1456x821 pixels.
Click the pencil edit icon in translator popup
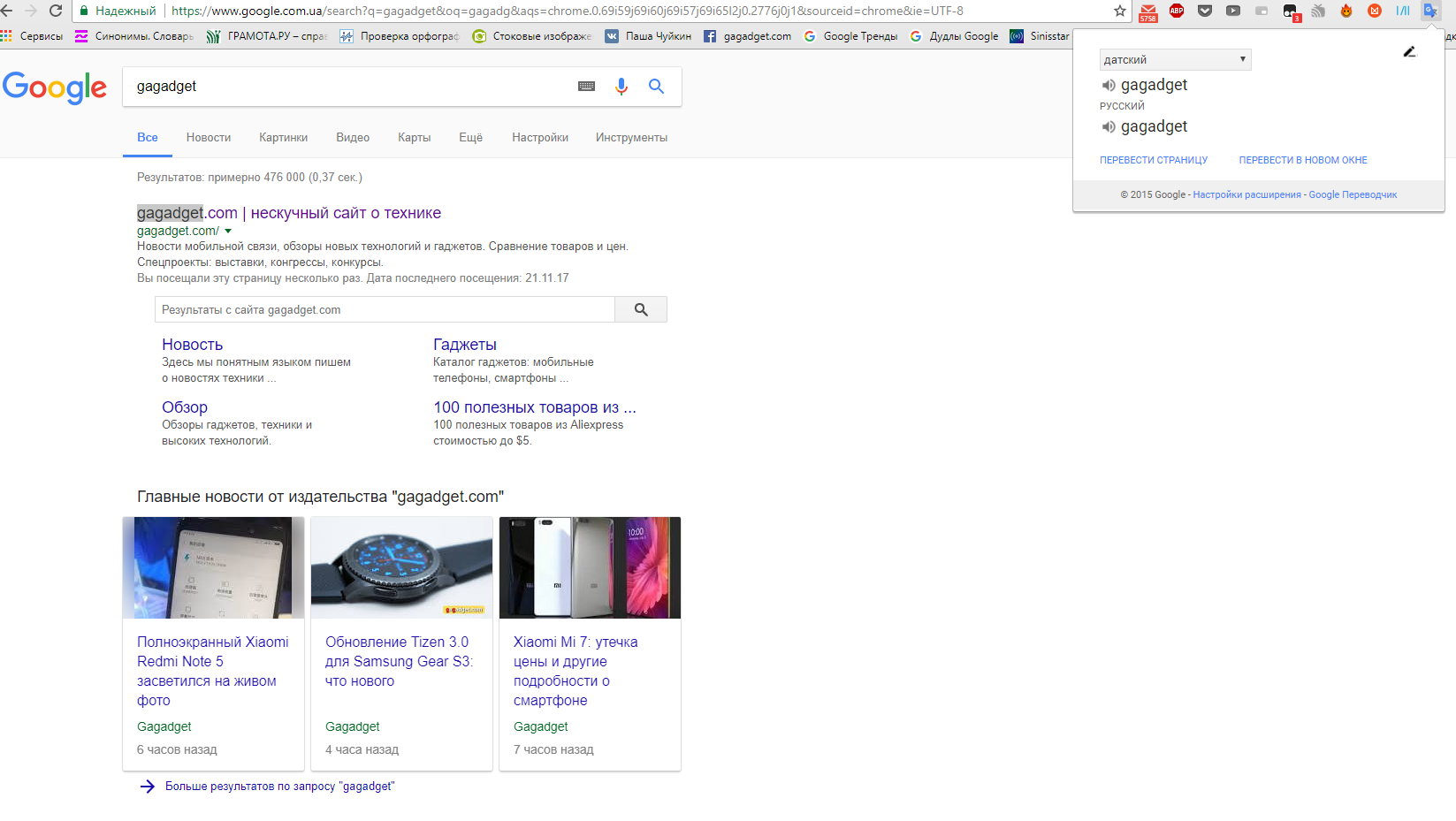pyautogui.click(x=1410, y=52)
